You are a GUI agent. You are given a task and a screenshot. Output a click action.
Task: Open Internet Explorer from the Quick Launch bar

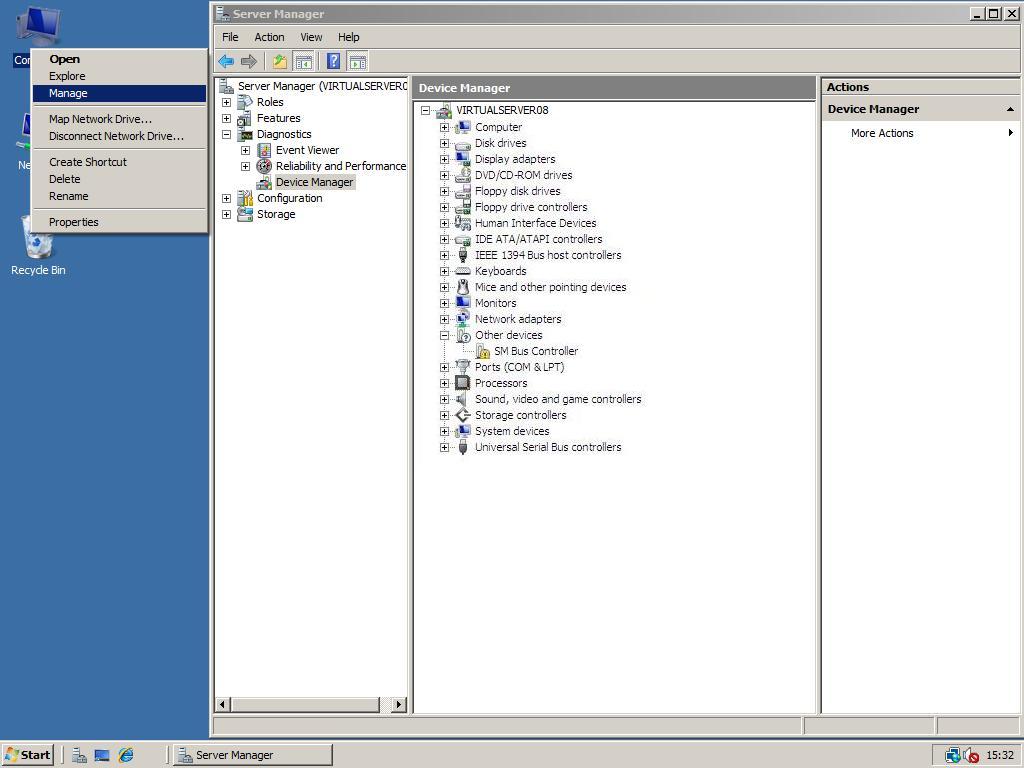tap(125, 755)
